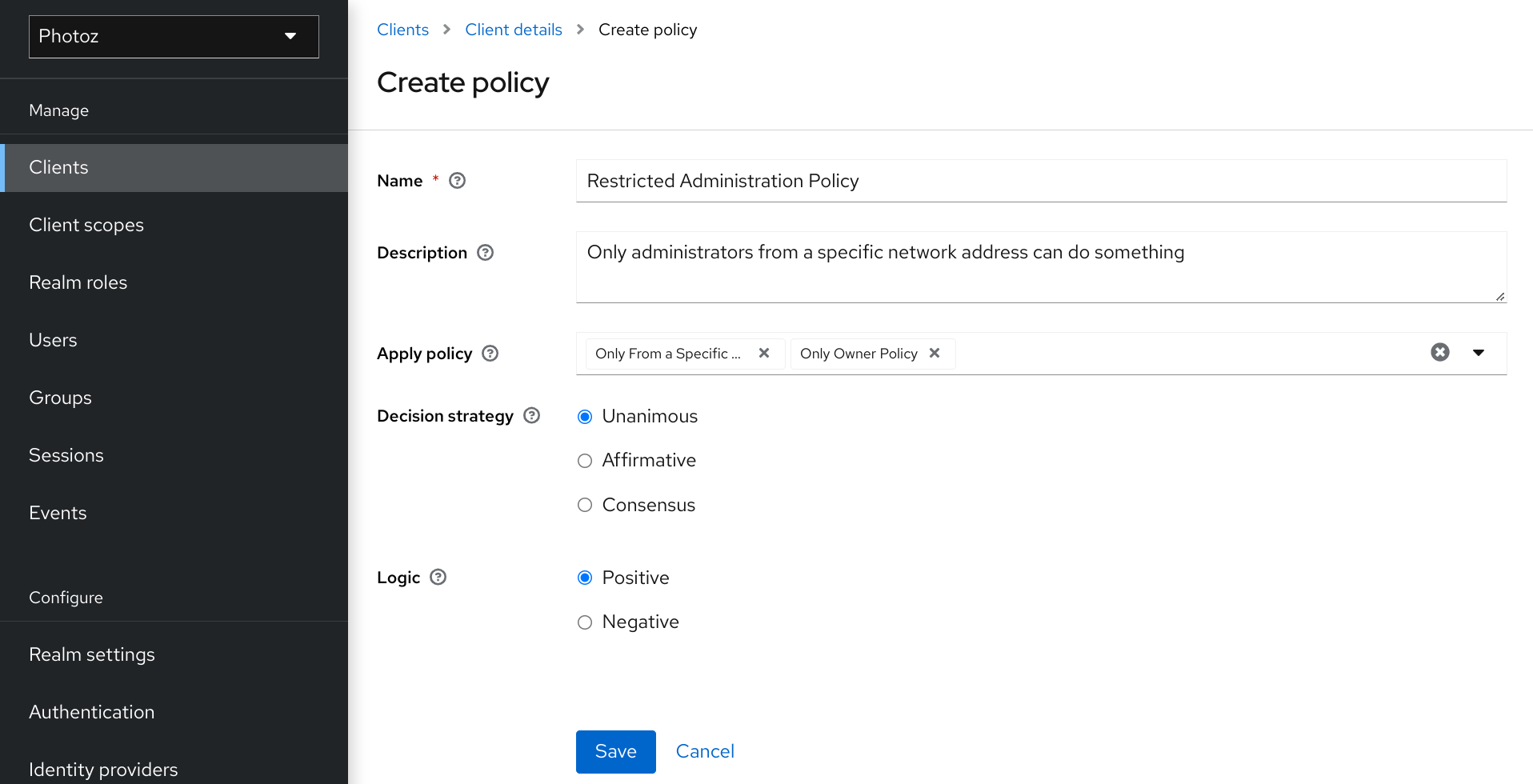Open the Authentication section

[91, 711]
